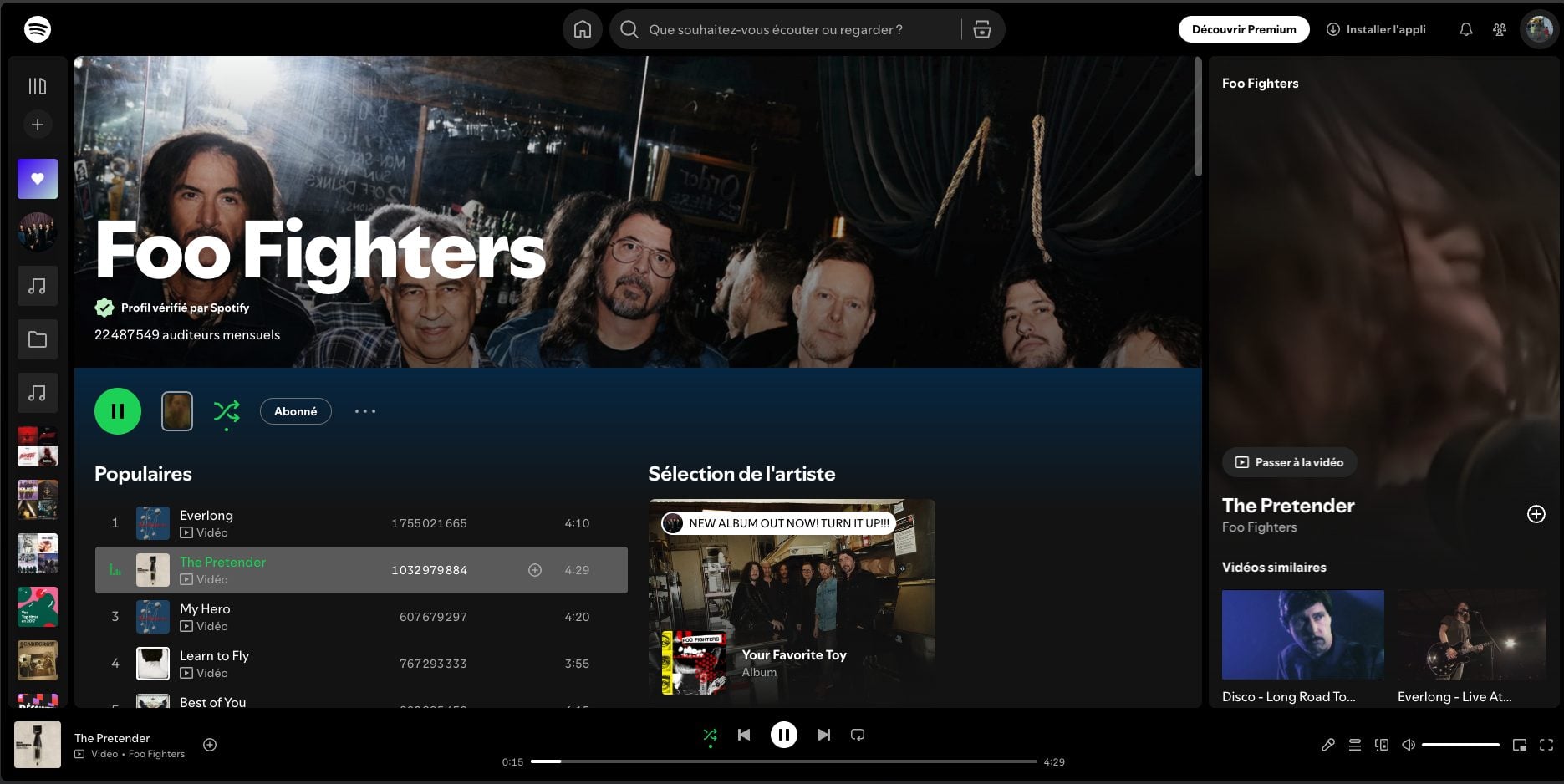The height and width of the screenshot is (784, 1564).
Task: Open Disco - Long Road To video thumbnail
Action: (1302, 635)
